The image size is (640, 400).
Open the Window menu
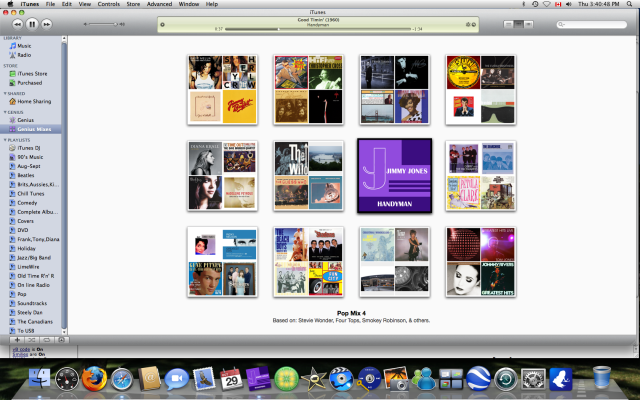coord(189,4)
